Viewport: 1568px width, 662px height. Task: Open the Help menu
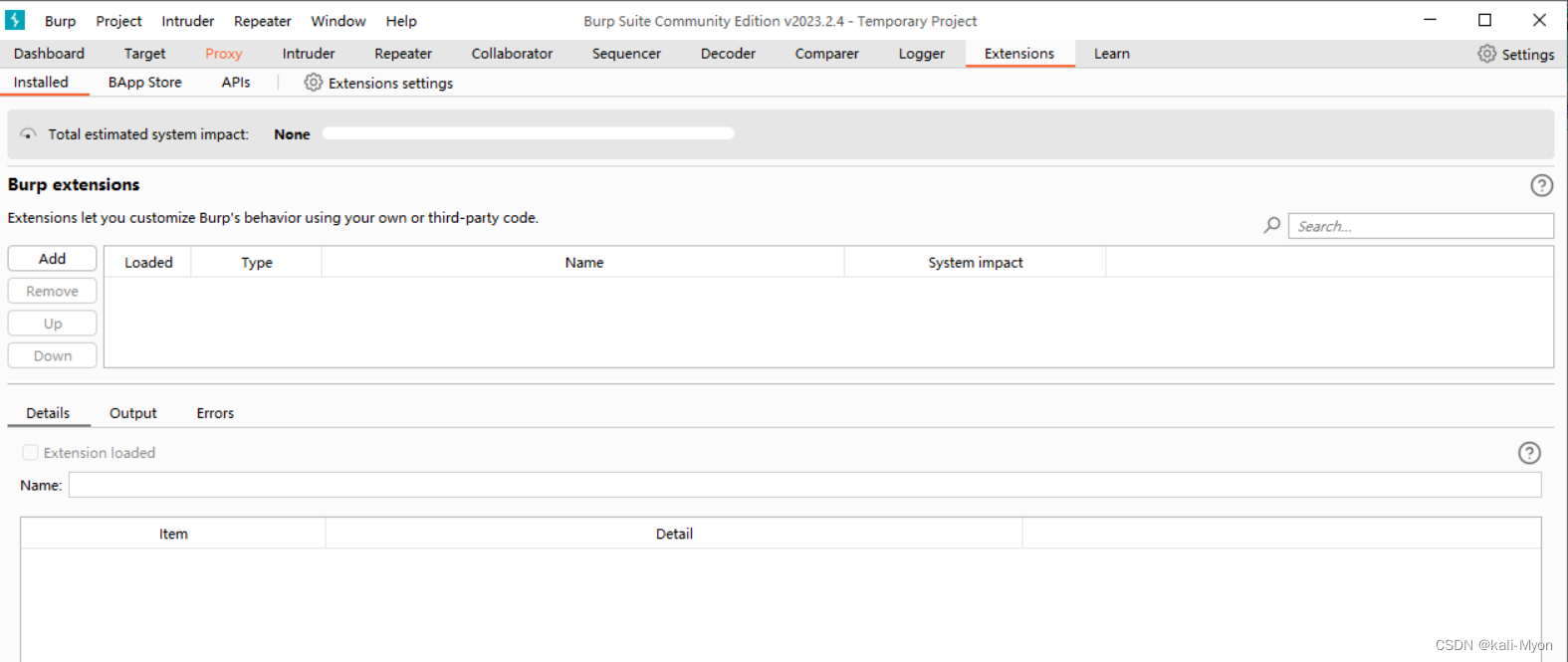(x=401, y=21)
